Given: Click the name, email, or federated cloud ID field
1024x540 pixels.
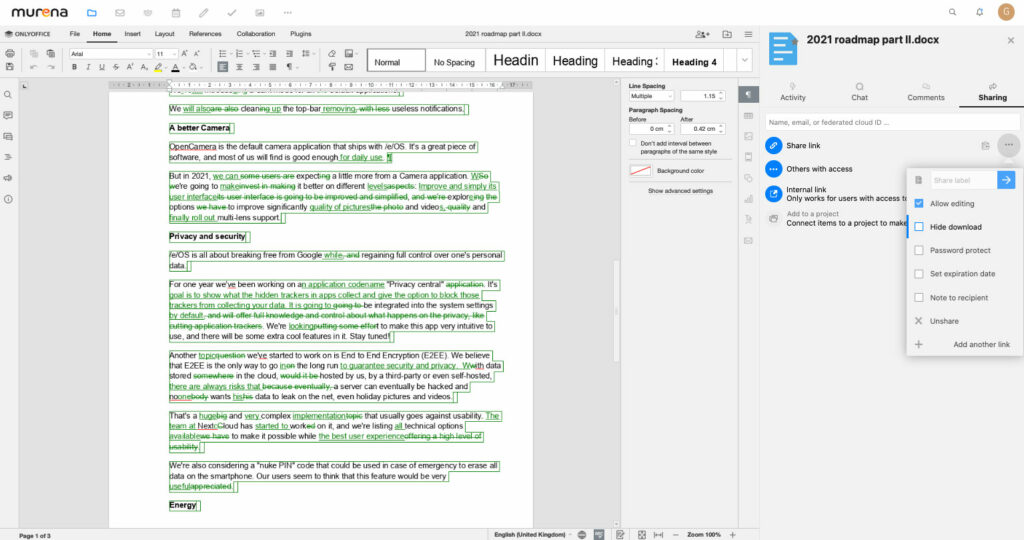Looking at the screenshot, I should pos(892,122).
